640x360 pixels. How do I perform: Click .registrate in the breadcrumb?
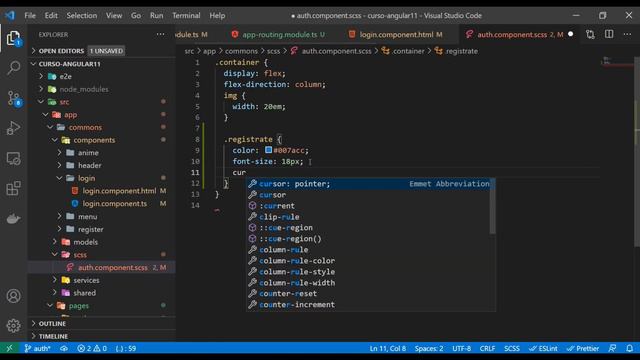(x=457, y=51)
